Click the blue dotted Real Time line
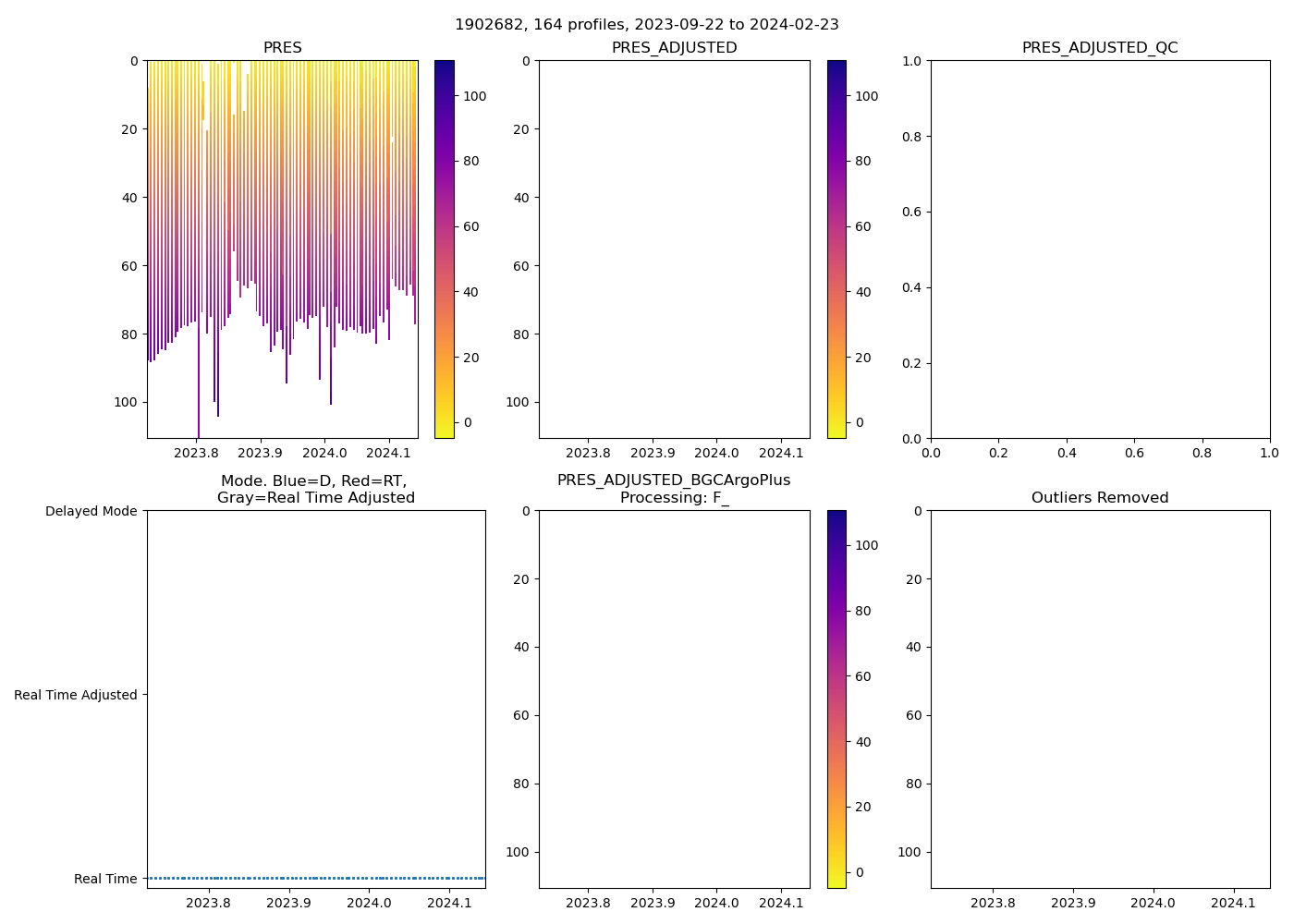Viewport: 1294px width, 924px height. coord(315,878)
